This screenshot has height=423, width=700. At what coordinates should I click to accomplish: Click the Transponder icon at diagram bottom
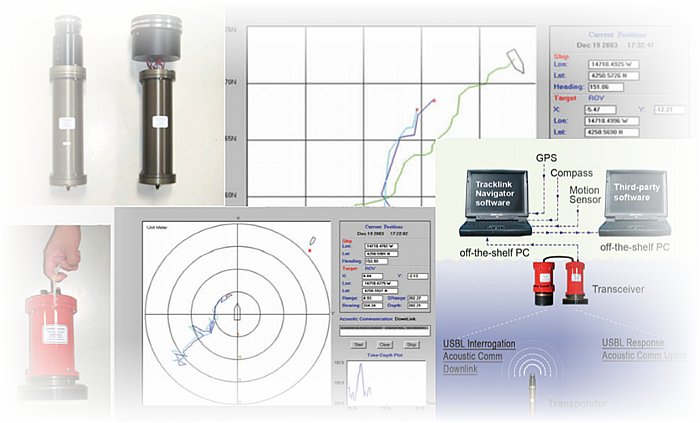click(532, 387)
